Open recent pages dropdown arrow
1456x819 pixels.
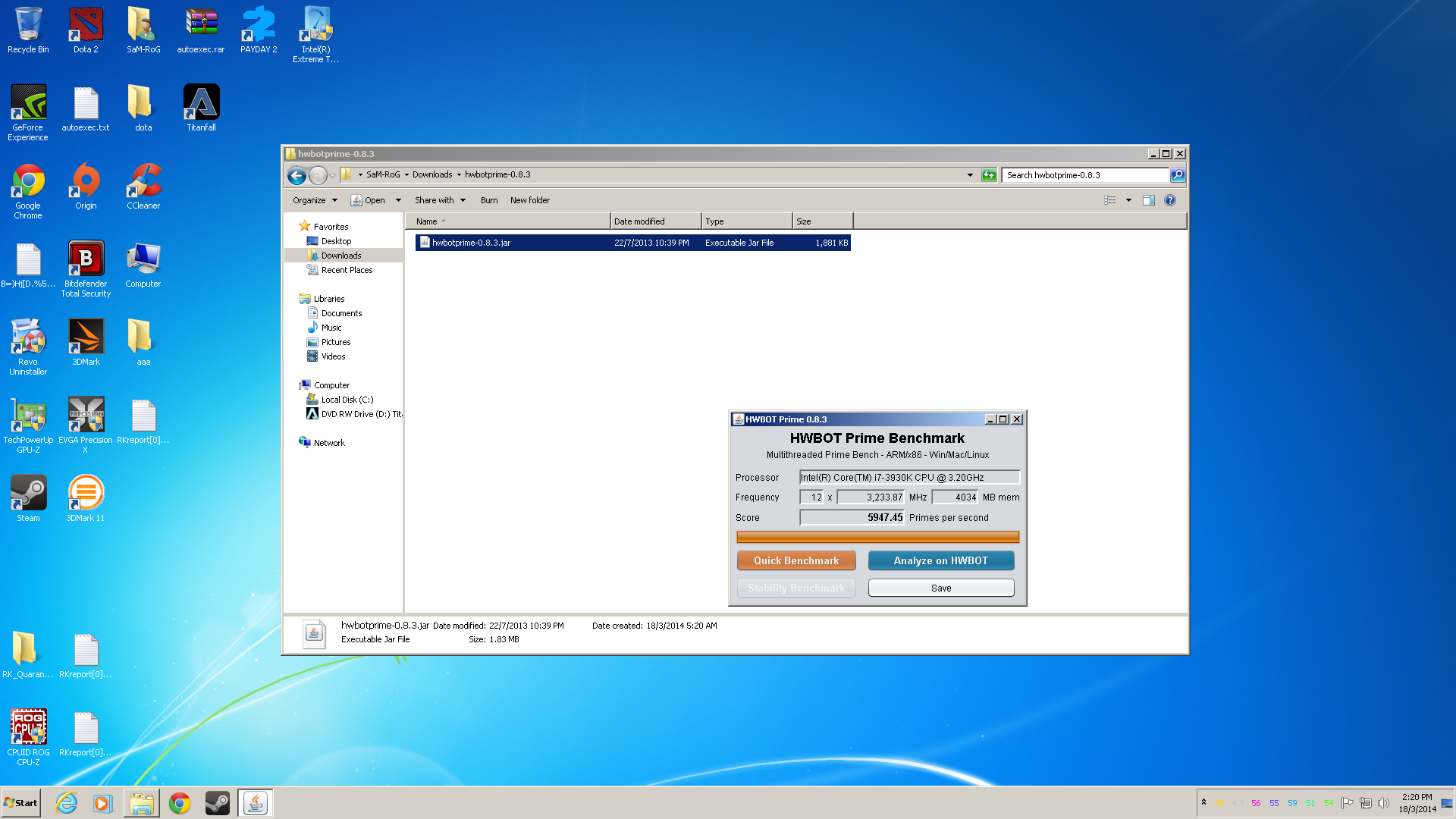tap(332, 176)
